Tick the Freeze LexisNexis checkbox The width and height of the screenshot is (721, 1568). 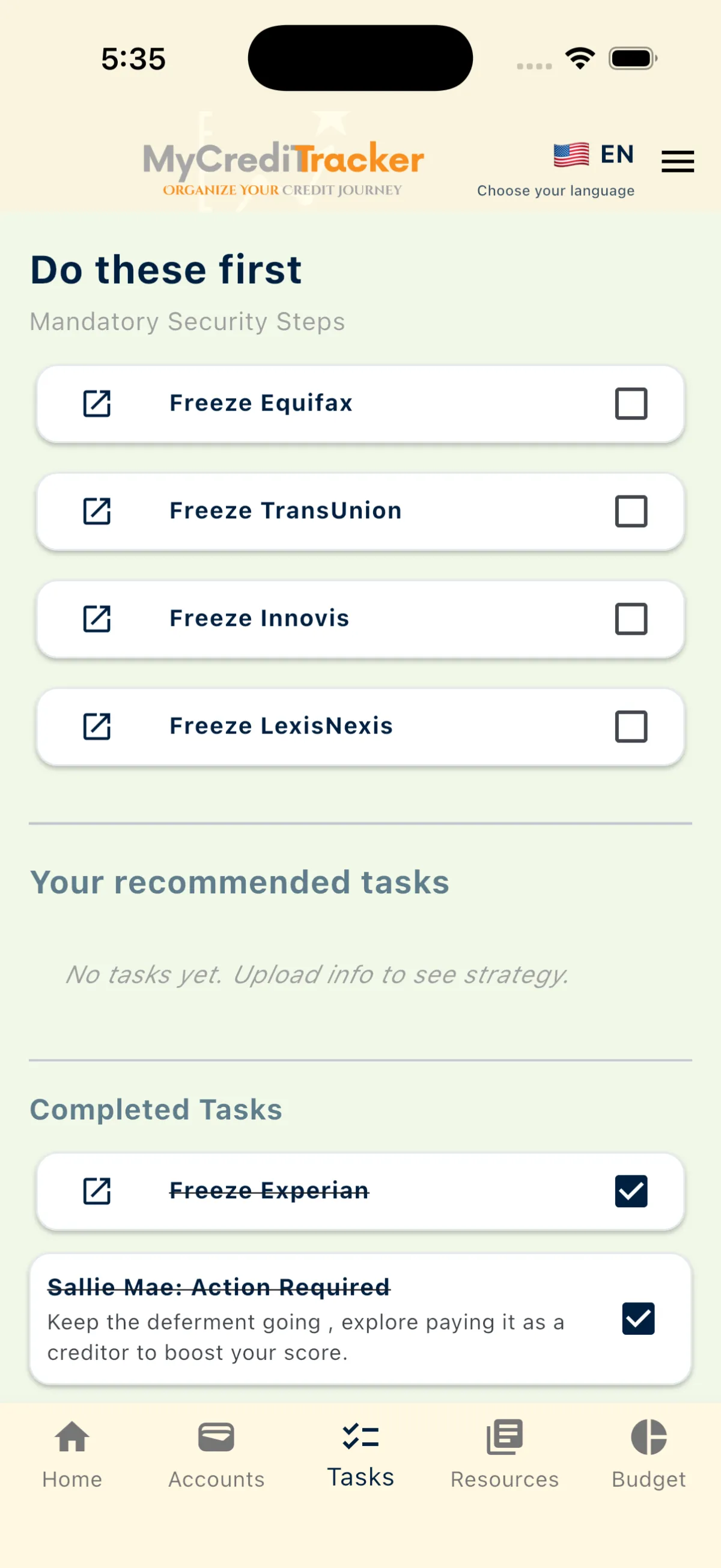pos(631,726)
